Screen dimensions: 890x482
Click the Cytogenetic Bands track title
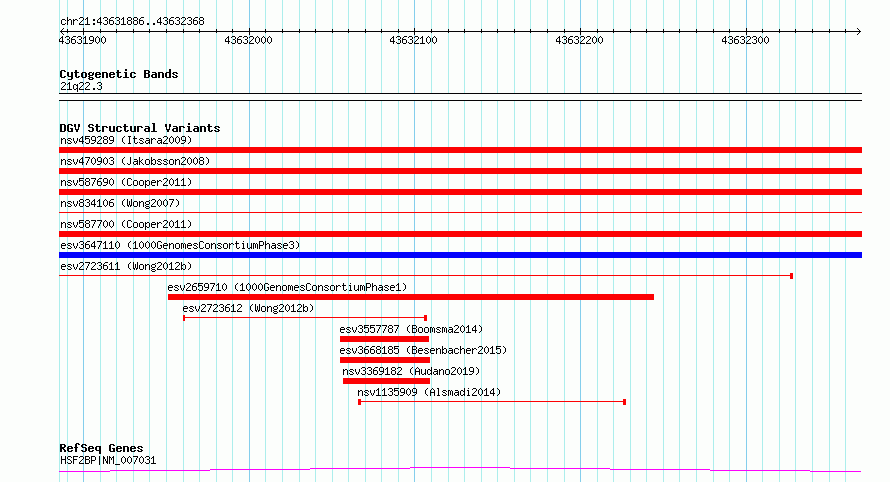click(x=119, y=74)
